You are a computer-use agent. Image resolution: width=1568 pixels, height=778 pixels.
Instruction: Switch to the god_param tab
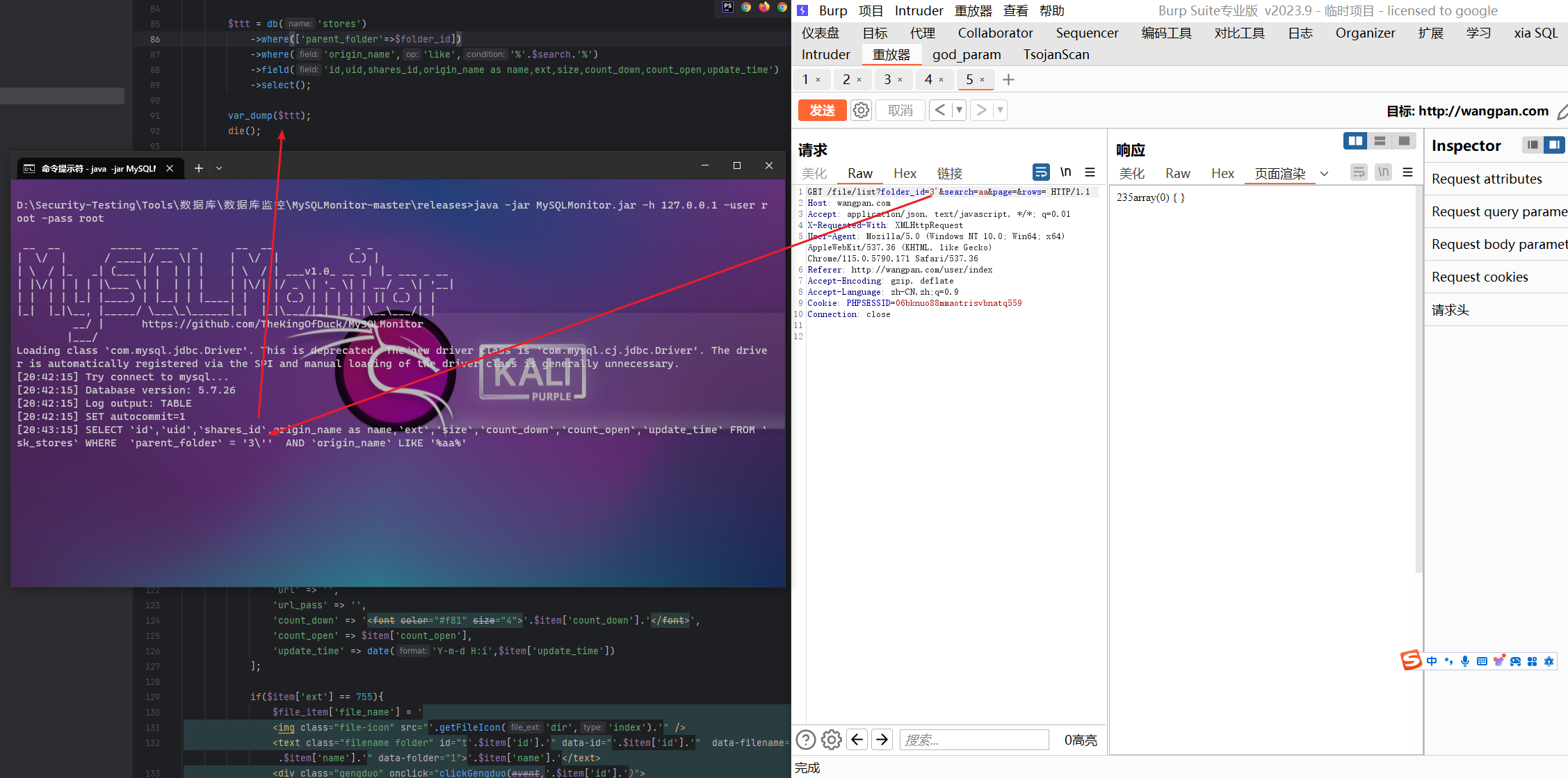pos(967,54)
